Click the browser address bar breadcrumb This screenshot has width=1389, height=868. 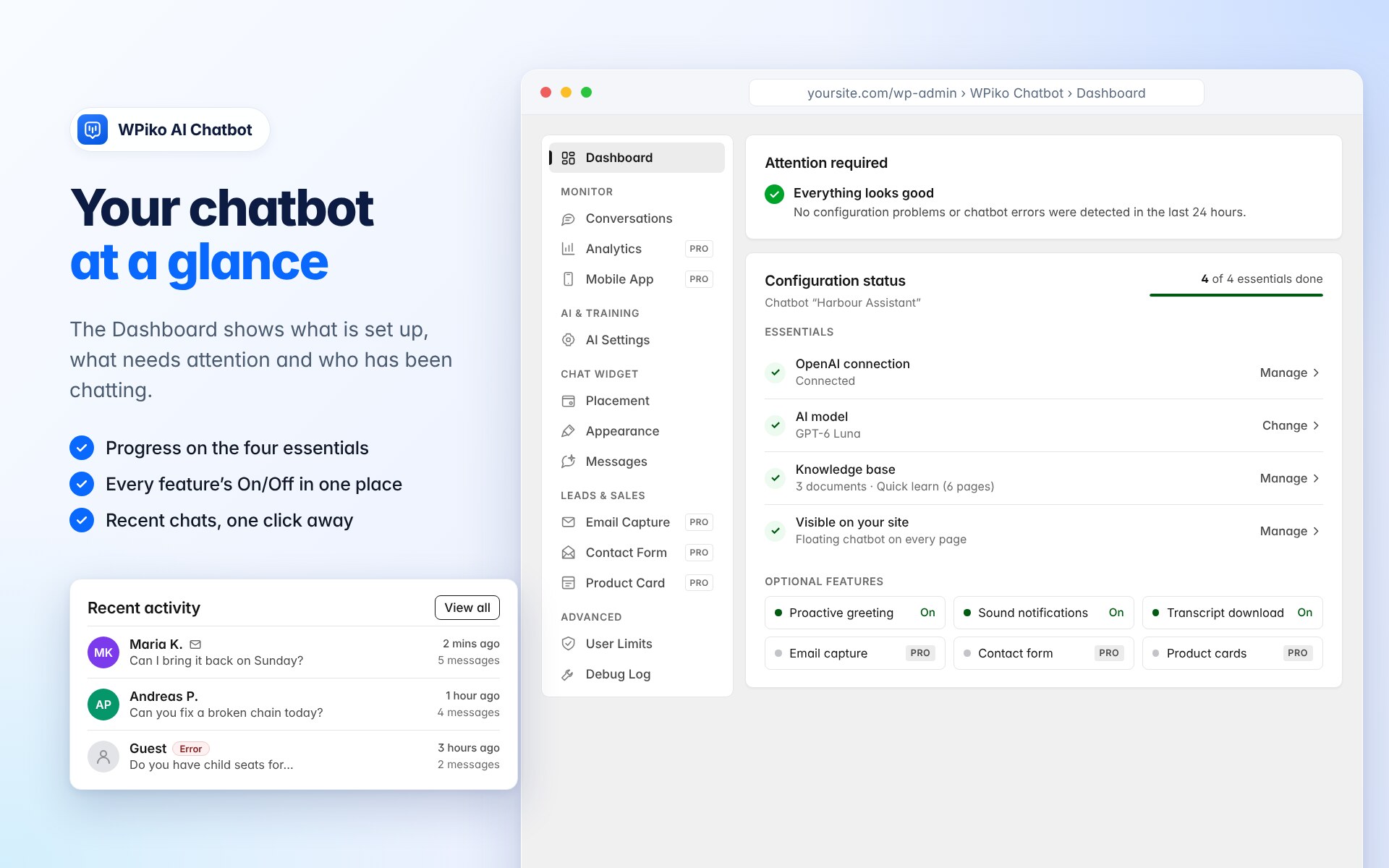976,93
